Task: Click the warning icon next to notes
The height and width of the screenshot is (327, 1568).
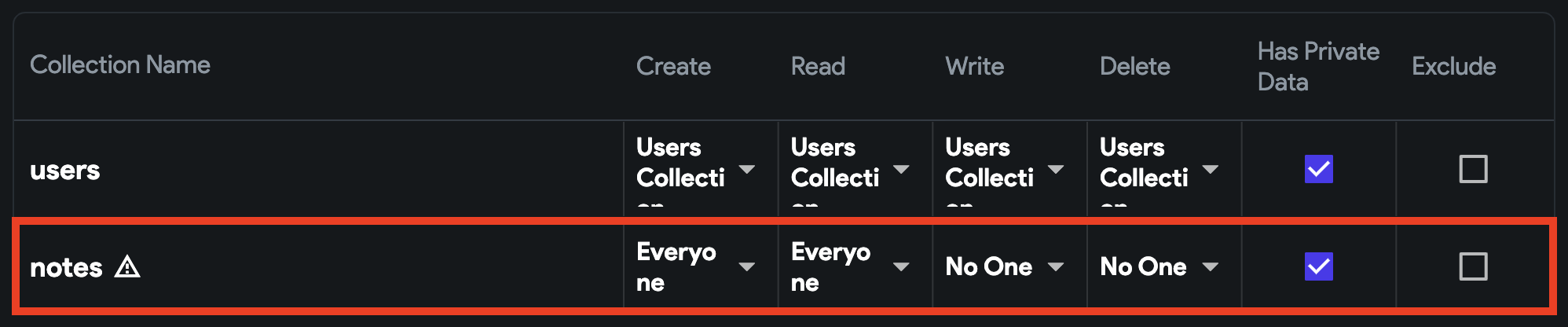Action: (127, 267)
